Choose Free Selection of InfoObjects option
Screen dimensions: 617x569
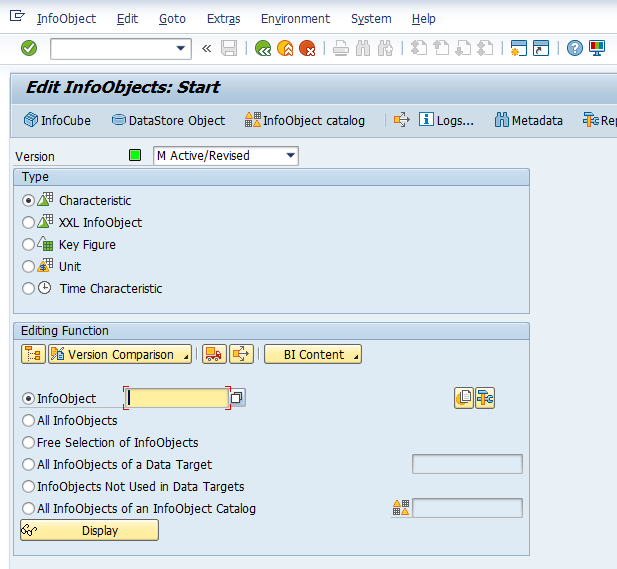click(28, 442)
